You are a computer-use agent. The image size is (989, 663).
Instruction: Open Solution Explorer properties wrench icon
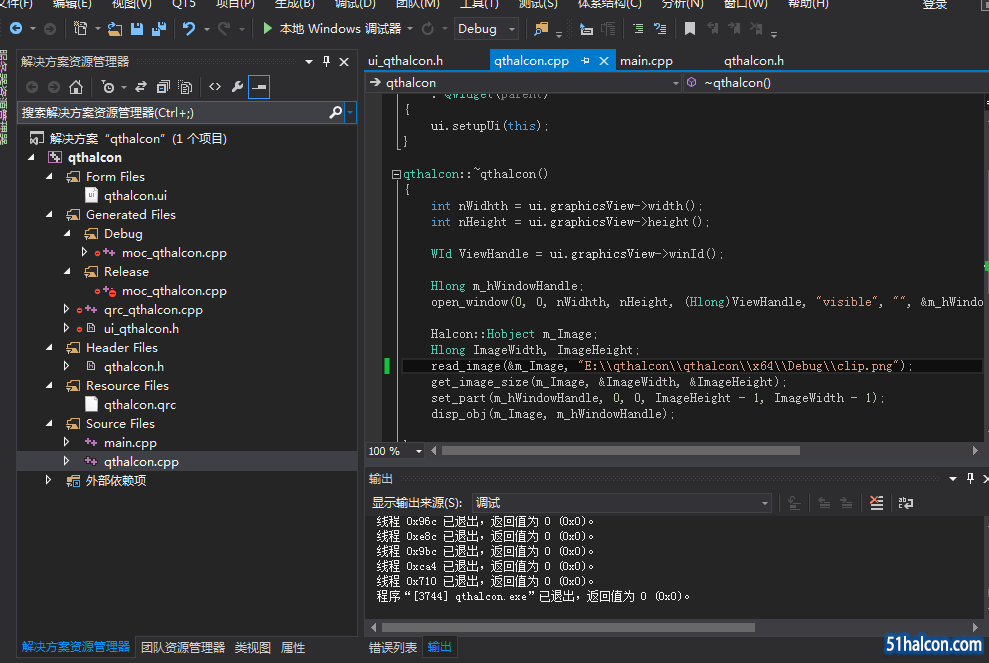(x=237, y=87)
